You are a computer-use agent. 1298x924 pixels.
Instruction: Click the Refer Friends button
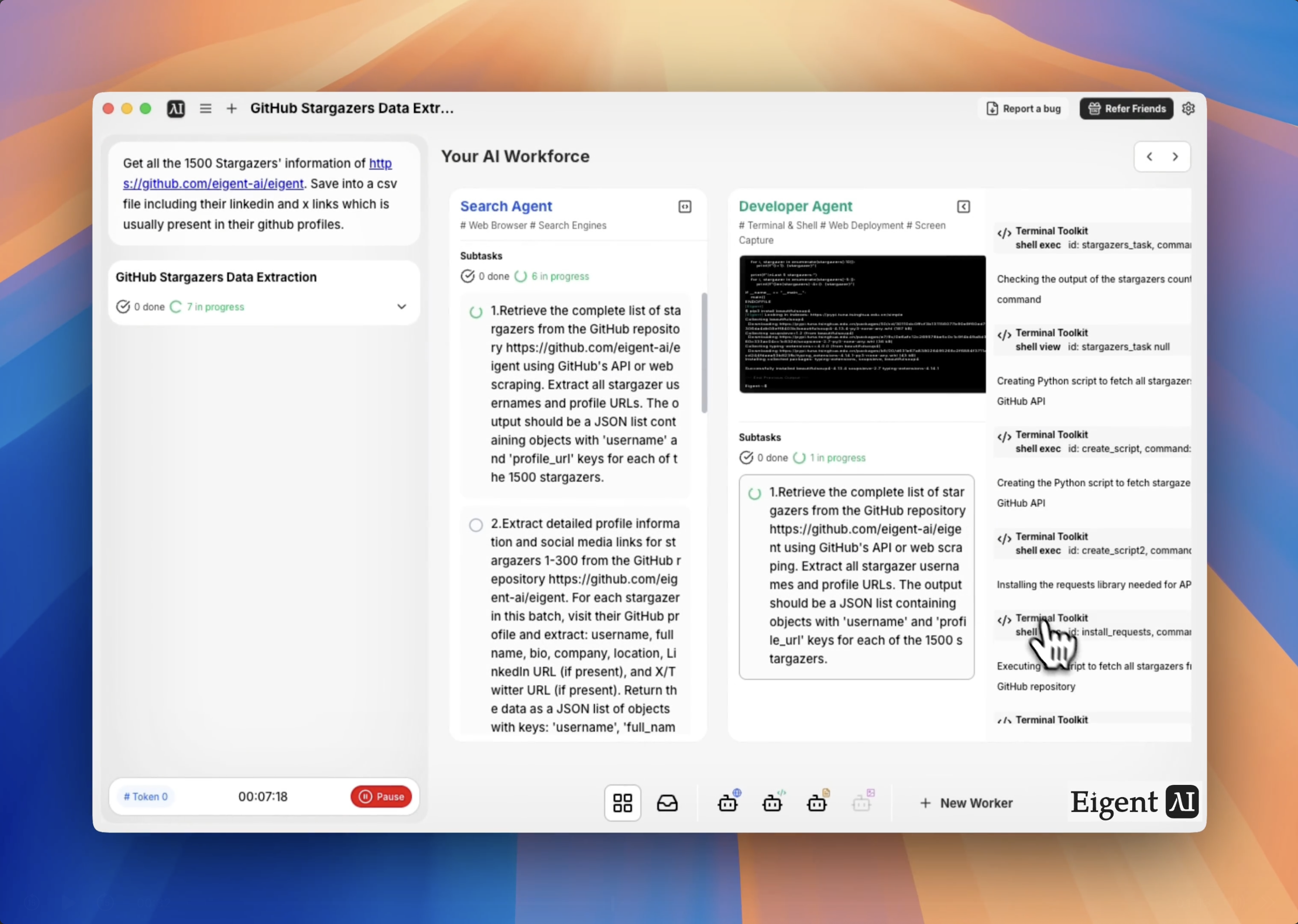(x=1127, y=109)
